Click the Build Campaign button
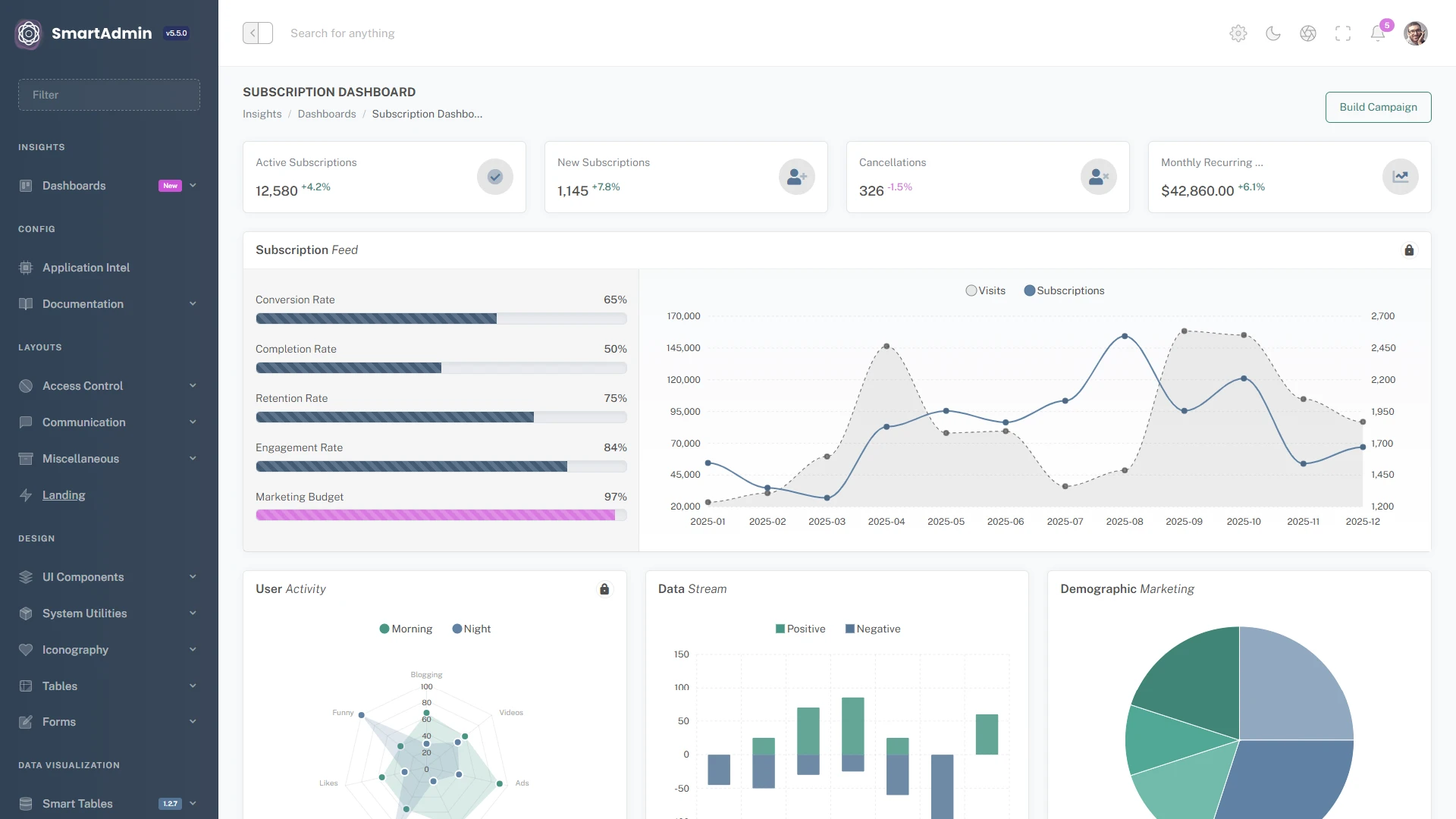The image size is (1456, 819). (1378, 107)
